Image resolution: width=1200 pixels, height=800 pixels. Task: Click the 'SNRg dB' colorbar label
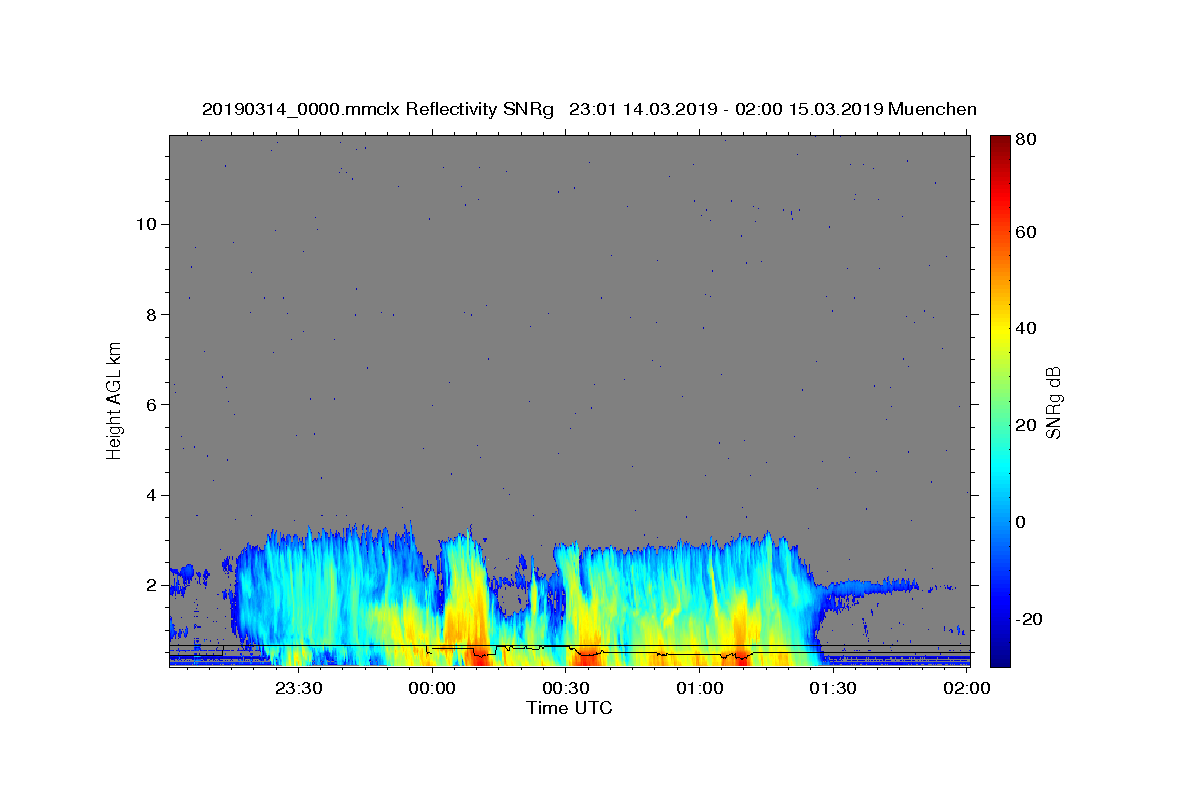click(1053, 402)
